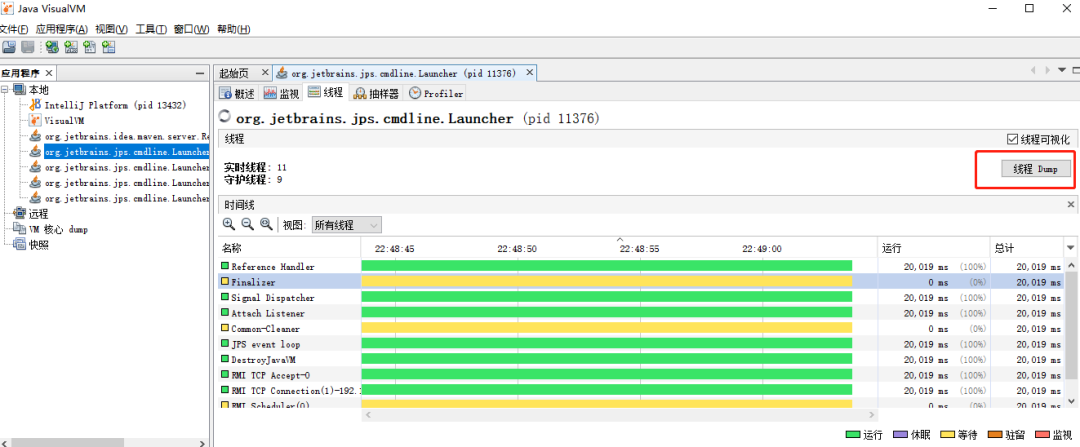Click the left arrow to scroll document tabs

[x=1032, y=70]
